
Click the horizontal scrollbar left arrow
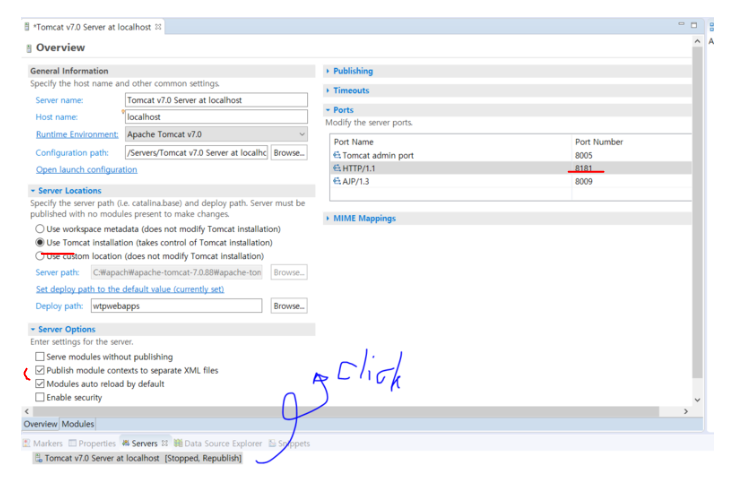[27, 411]
